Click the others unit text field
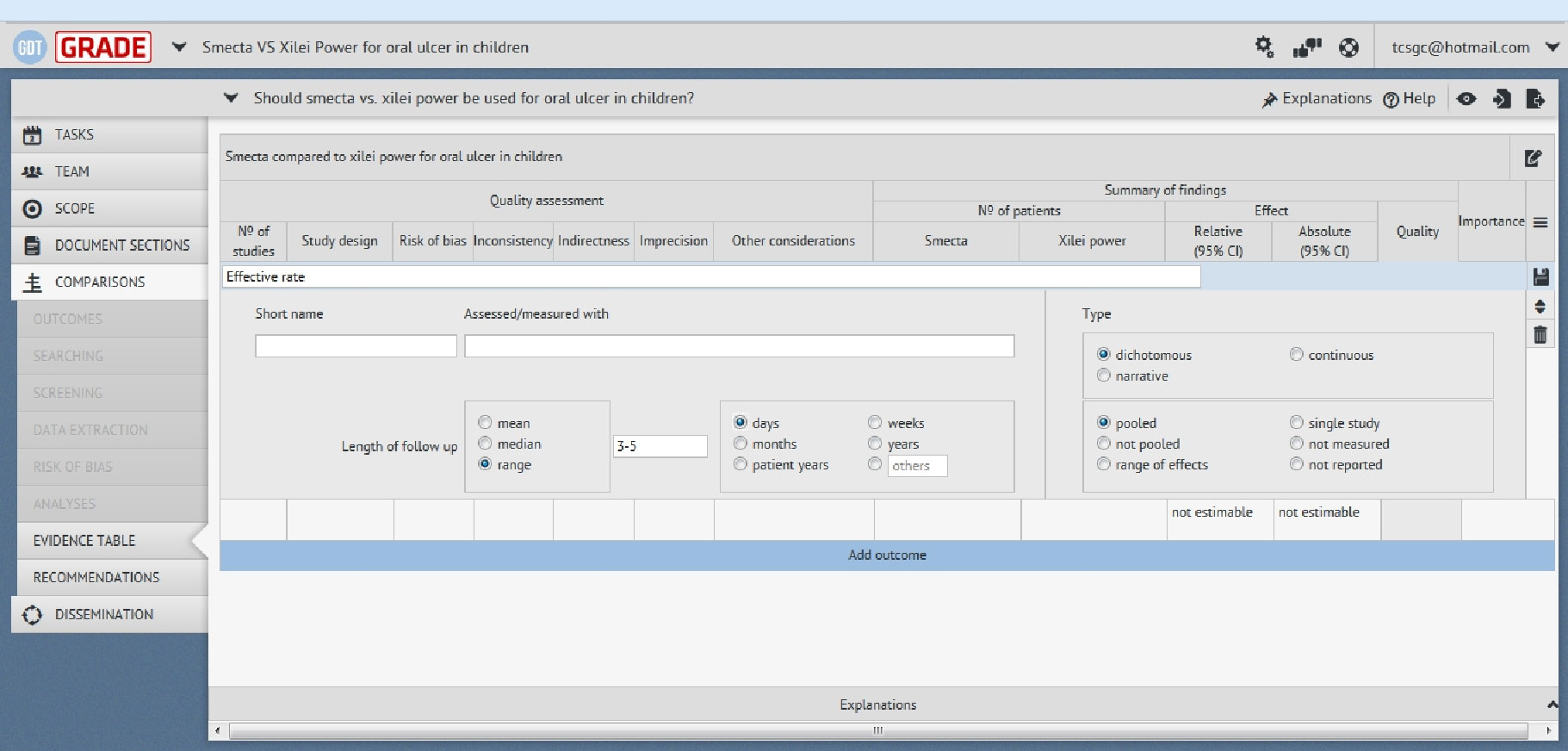Viewport: 1568px width, 751px height. pos(918,466)
